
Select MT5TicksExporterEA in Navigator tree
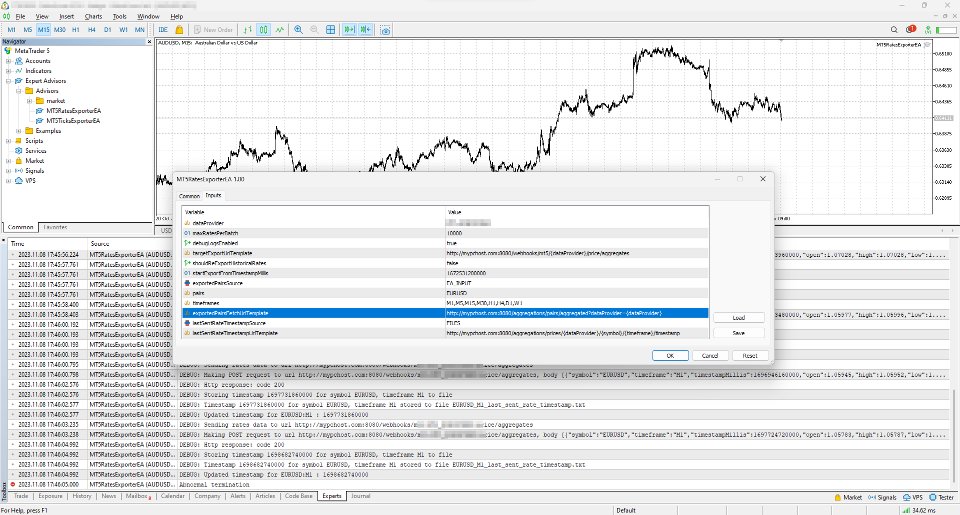[73, 121]
